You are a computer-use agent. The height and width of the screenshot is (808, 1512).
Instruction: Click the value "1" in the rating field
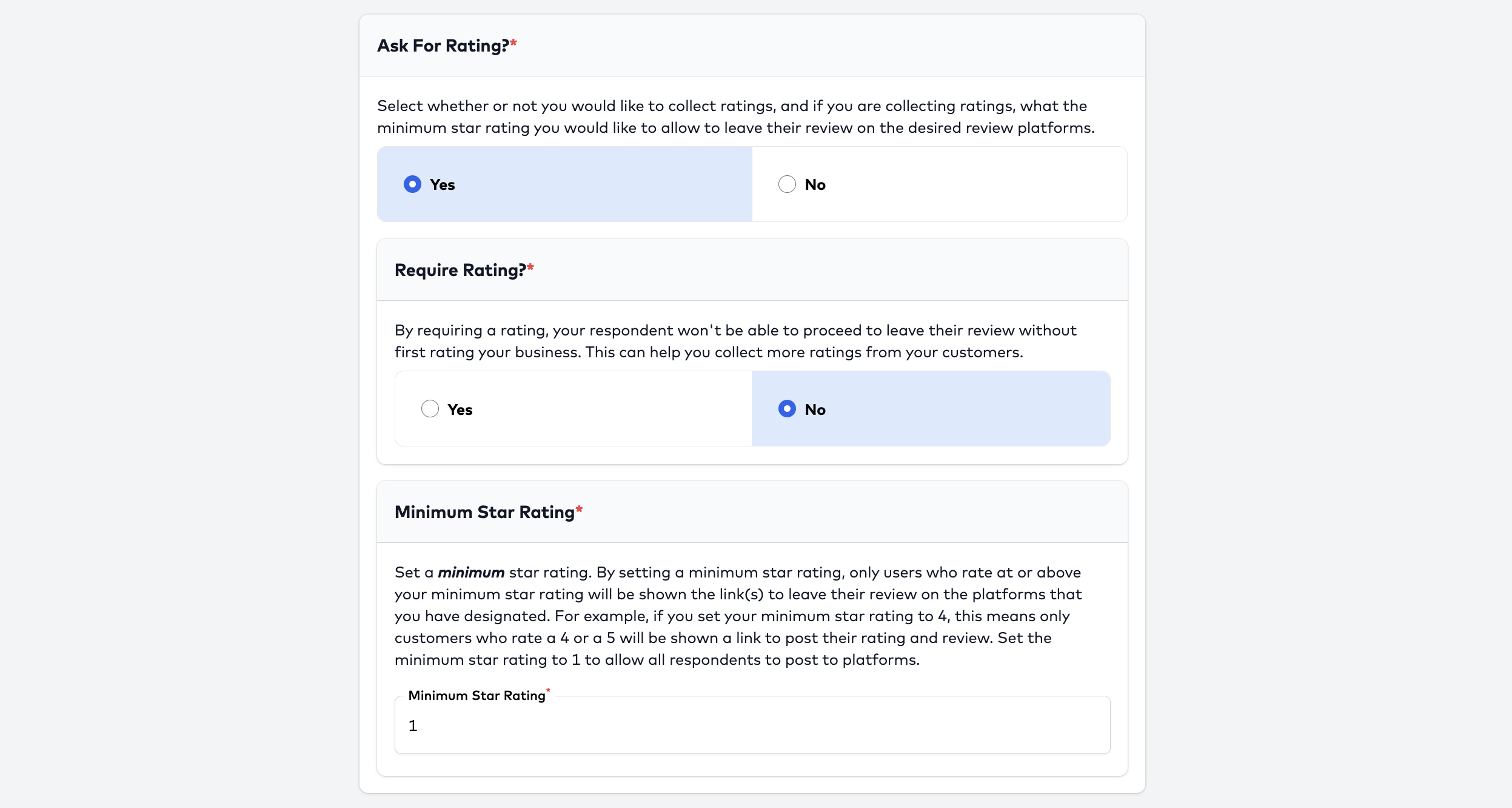coord(413,726)
